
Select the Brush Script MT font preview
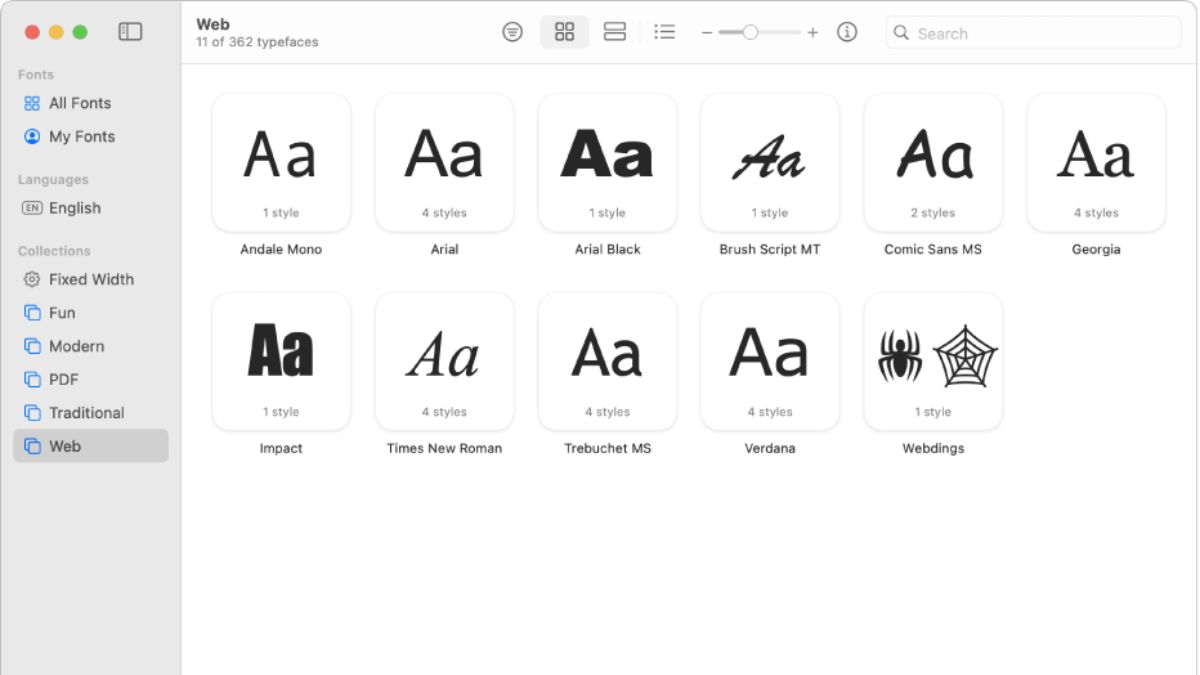point(770,162)
